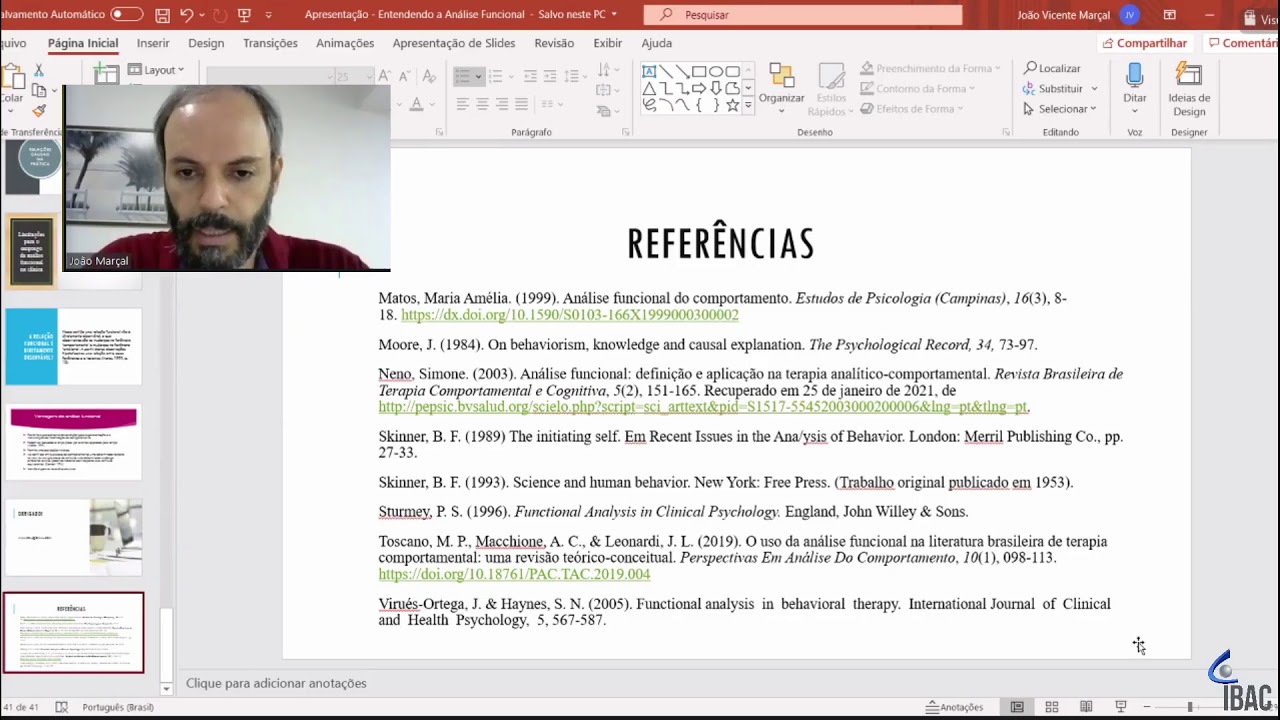Open the Exibir tab
1280x720 pixels.
607,43
